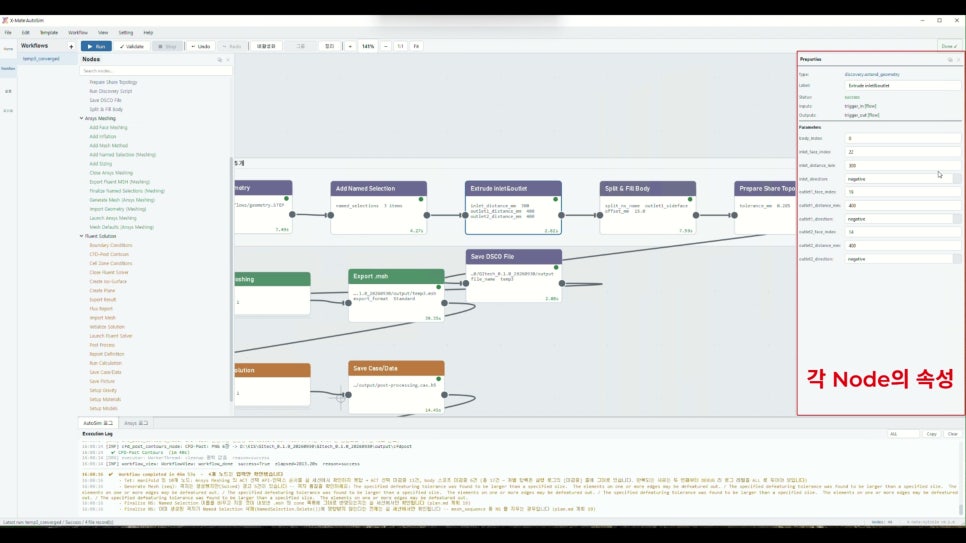Undo the last action
Image resolution: width=966 pixels, height=543 pixels.
(200, 46)
